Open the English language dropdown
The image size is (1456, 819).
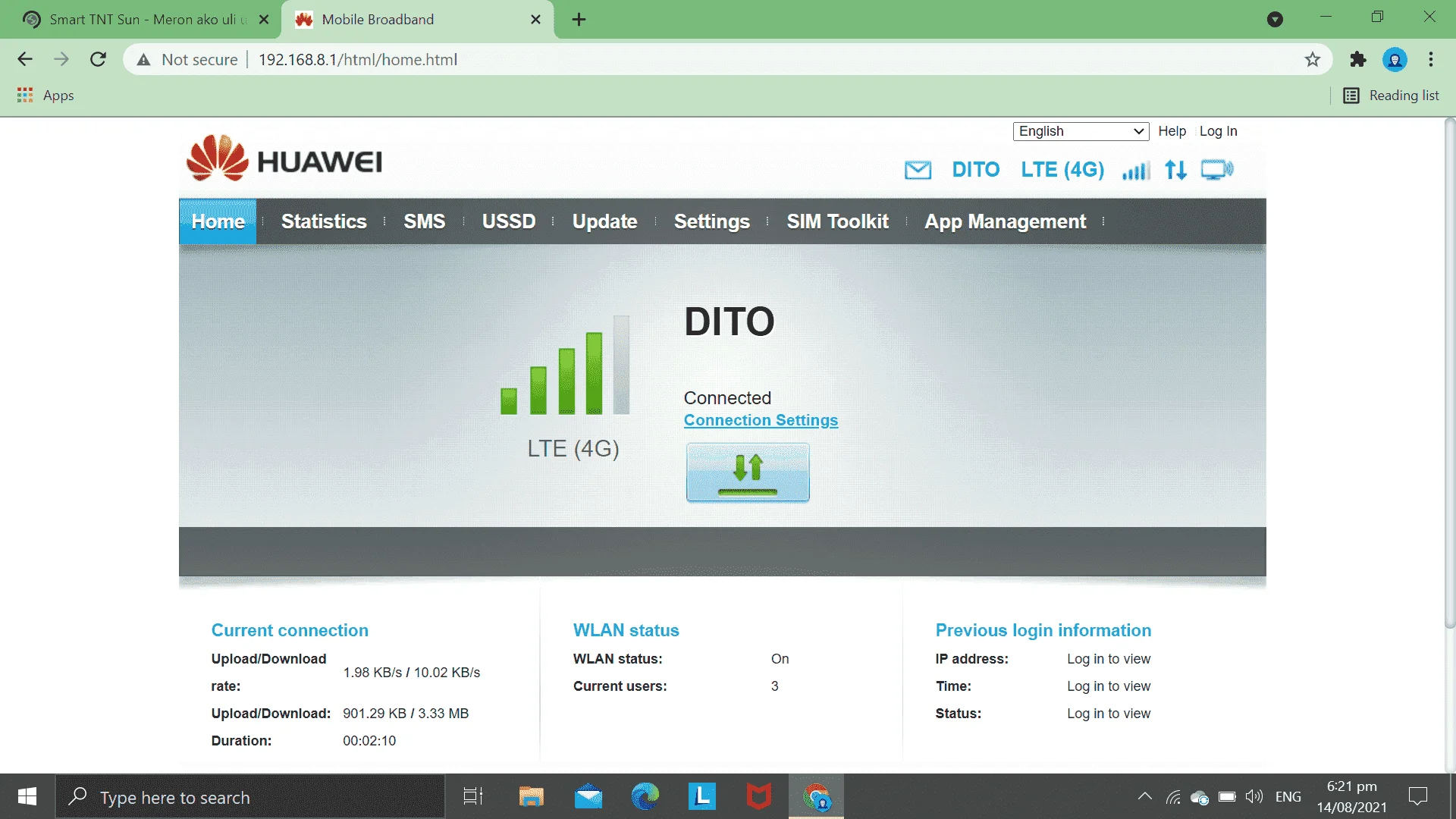[1081, 131]
